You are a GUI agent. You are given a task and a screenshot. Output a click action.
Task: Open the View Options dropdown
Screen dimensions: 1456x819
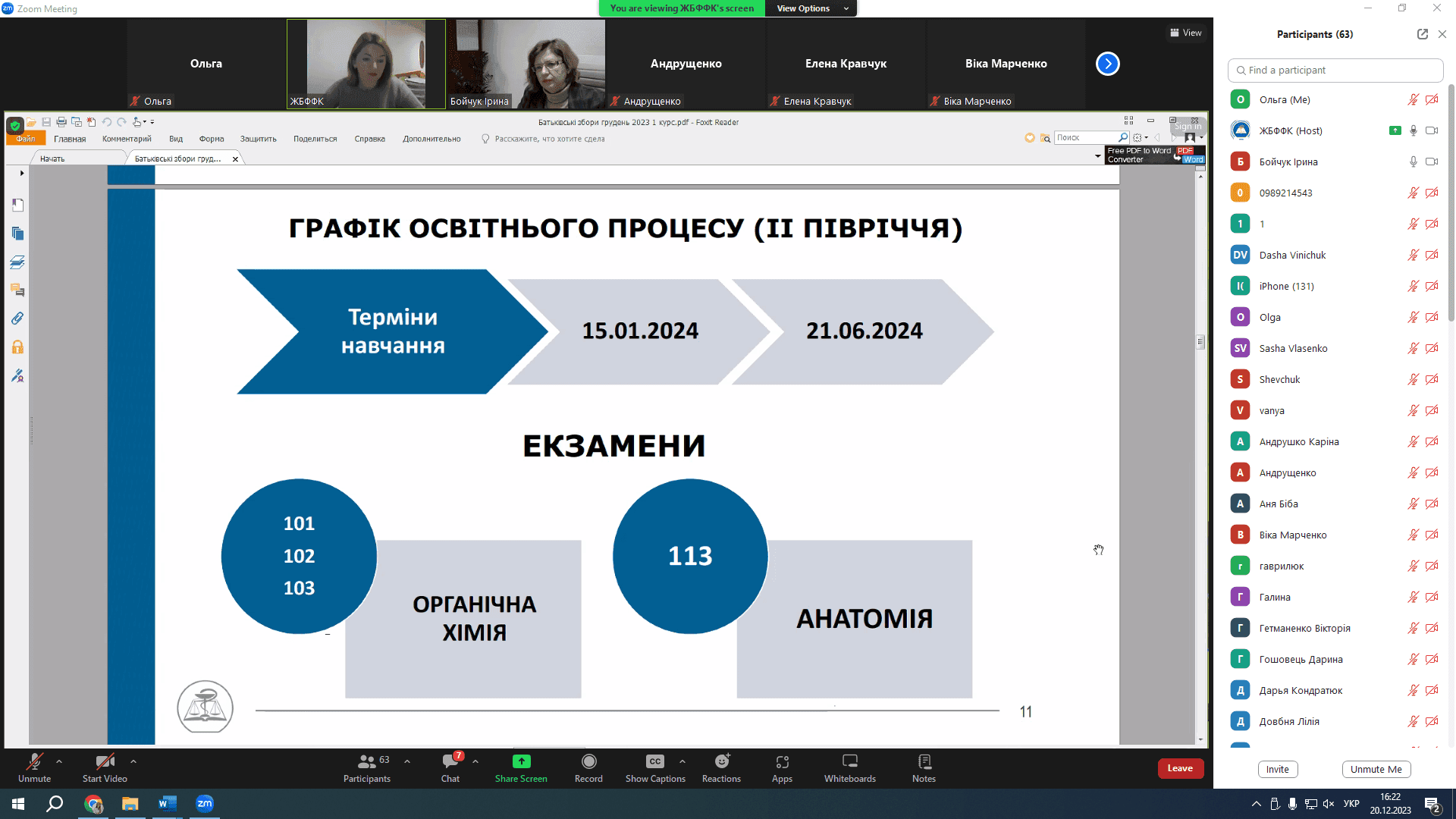click(811, 8)
